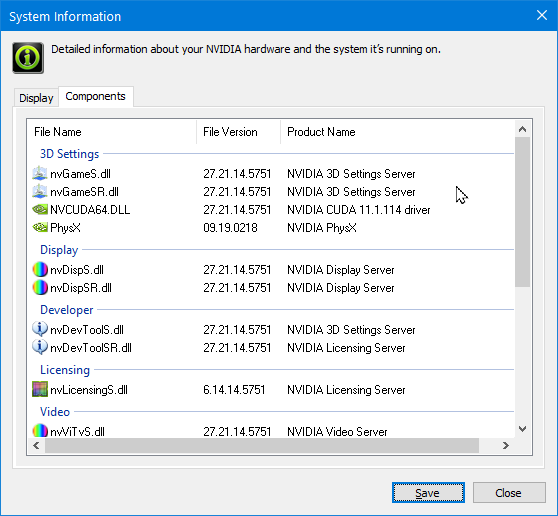Select the nvViTvS.dll file name
Image resolution: width=558 pixels, height=516 pixels.
(x=77, y=432)
